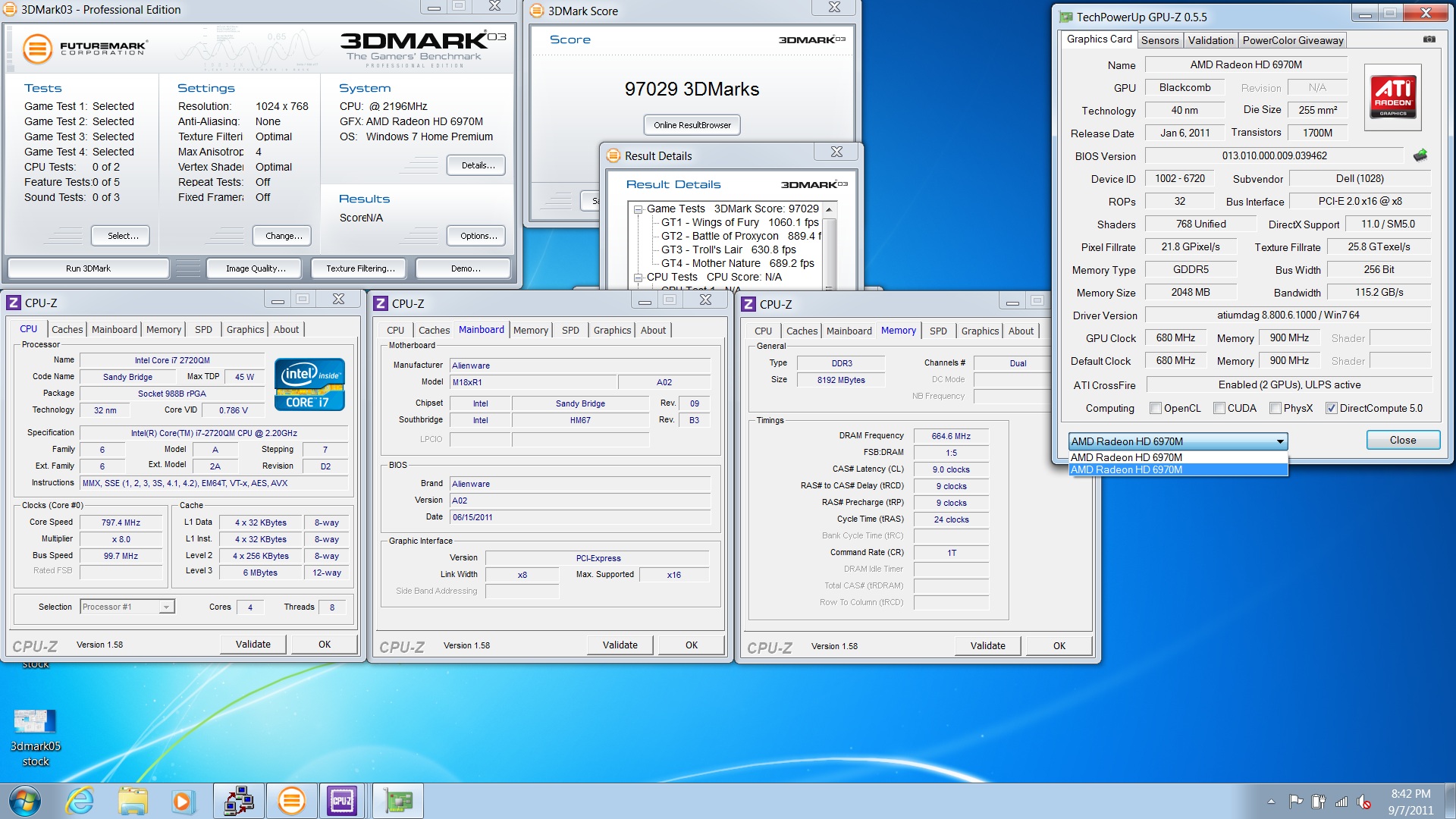
Task: Click the Details button in 3DMark03 System
Action: pyautogui.click(x=478, y=165)
